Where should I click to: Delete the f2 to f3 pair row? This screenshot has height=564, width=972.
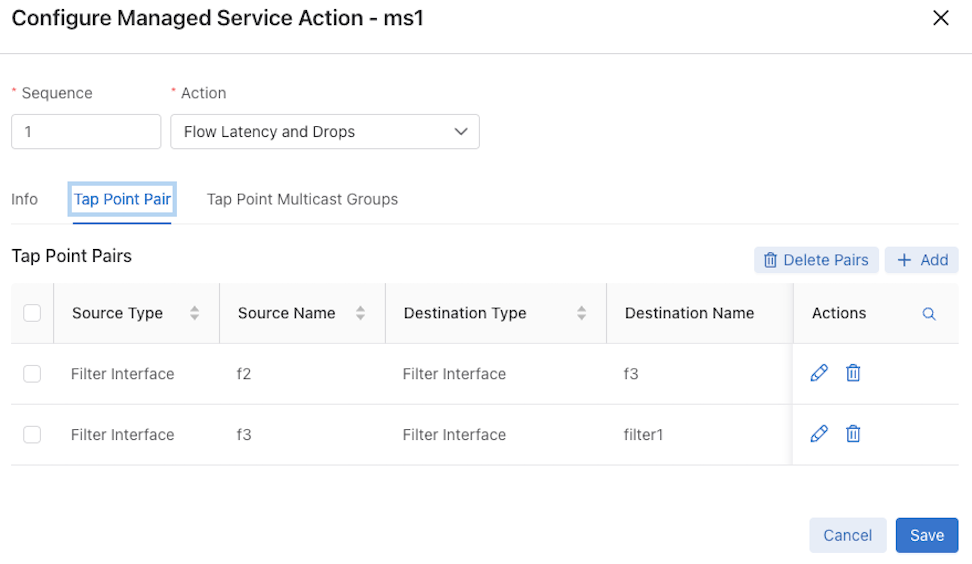pos(853,373)
